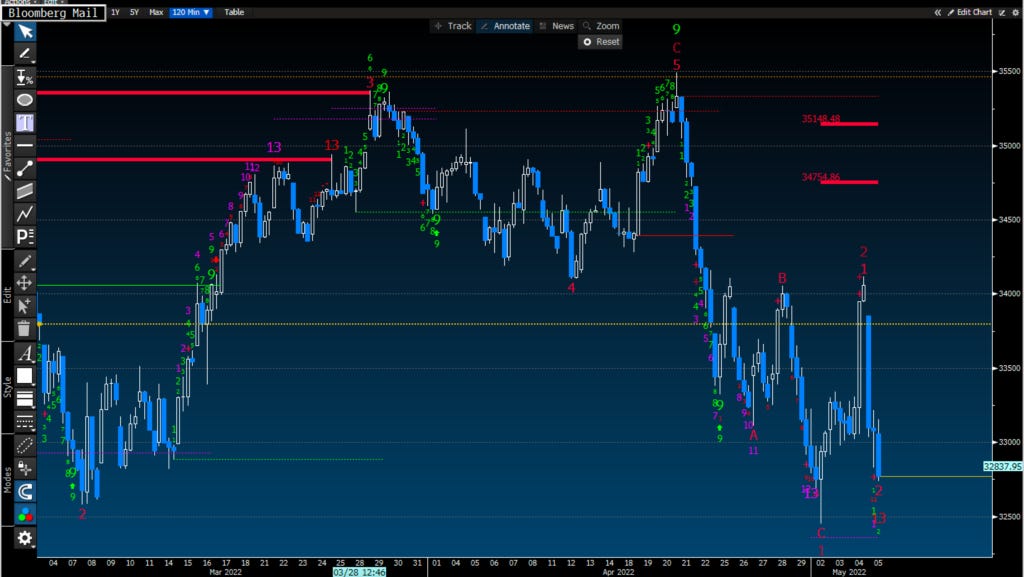Click the Track button
Screen dimensions: 1024x577
[x=453, y=26]
